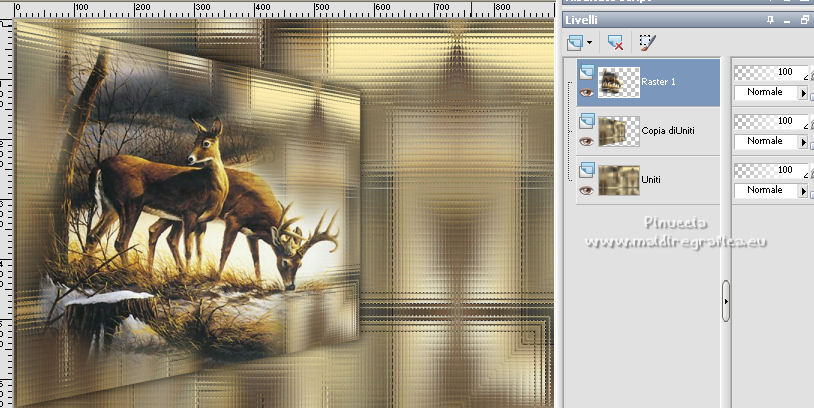Adjust Raster 1 opacity slider at 100
This screenshot has height=408, width=814.
(x=771, y=72)
